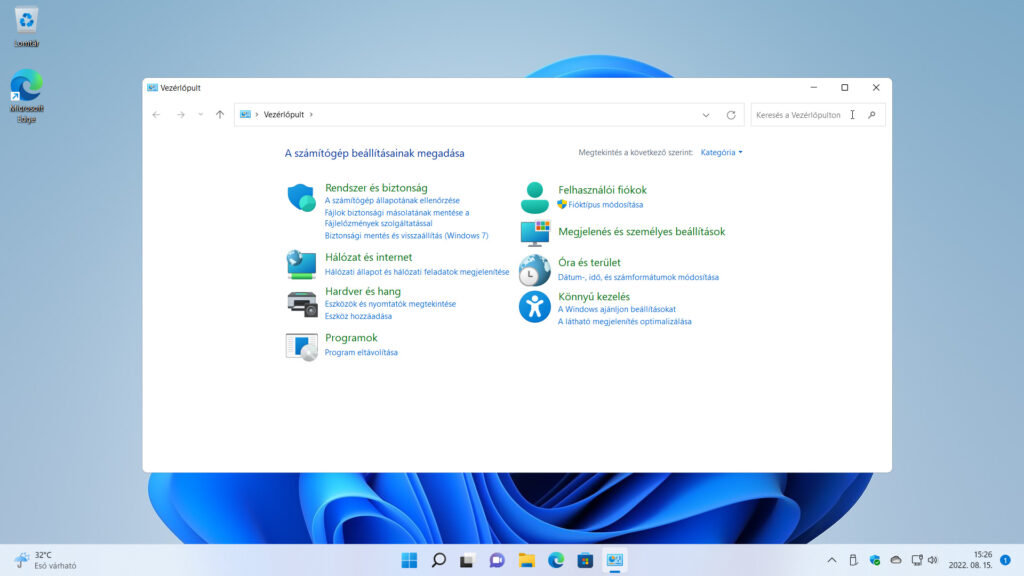Open the volume icon in the system tray
The width and height of the screenshot is (1024, 576).
(x=933, y=560)
